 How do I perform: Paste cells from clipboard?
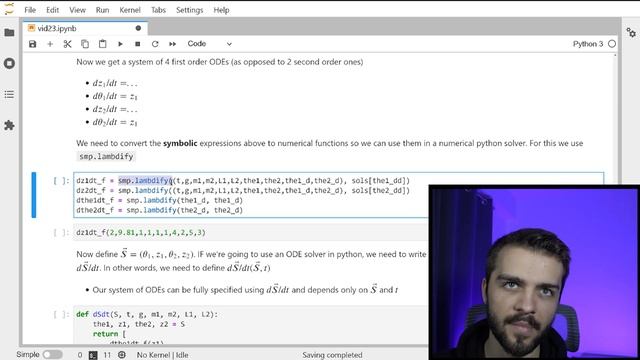102,44
